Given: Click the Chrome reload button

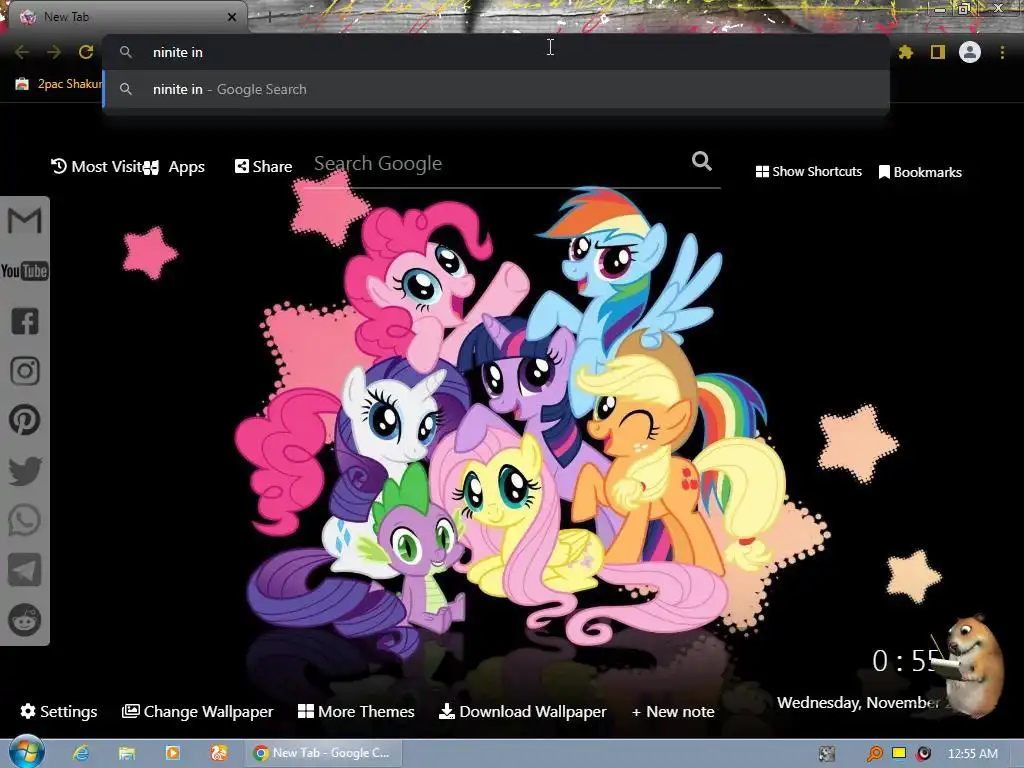Looking at the screenshot, I should click(86, 52).
